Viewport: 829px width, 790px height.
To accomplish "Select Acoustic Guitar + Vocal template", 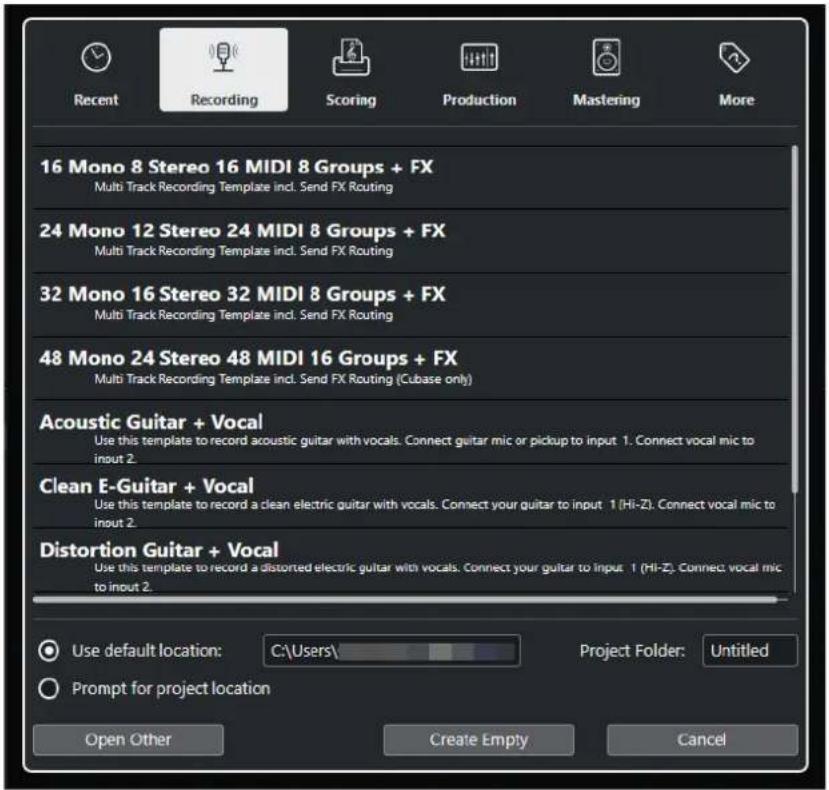I will tap(411, 433).
